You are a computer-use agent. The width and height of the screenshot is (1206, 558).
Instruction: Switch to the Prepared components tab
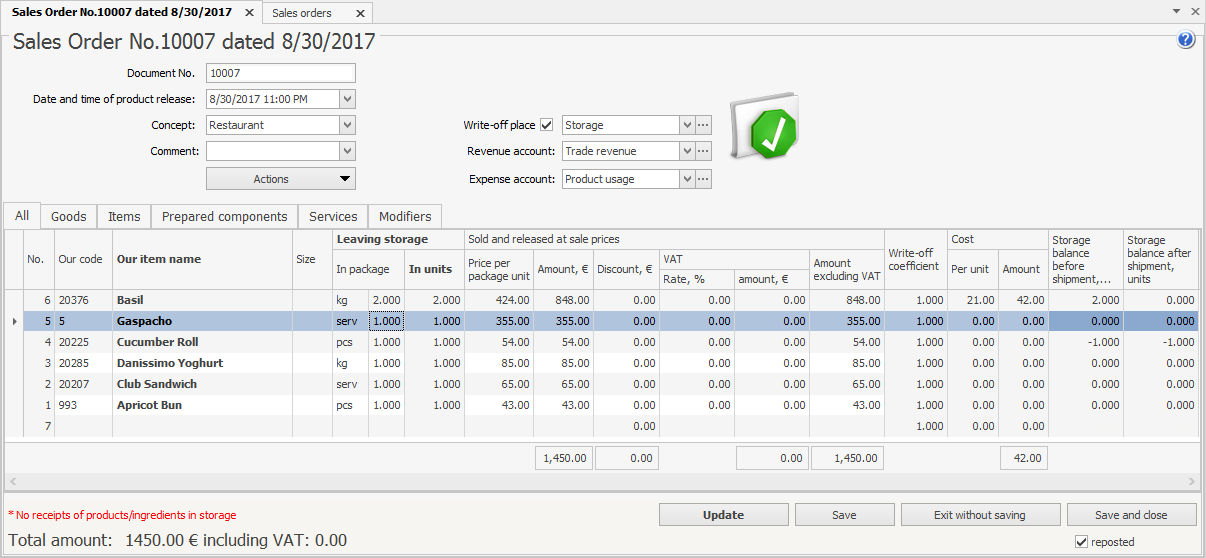pyautogui.click(x=225, y=216)
